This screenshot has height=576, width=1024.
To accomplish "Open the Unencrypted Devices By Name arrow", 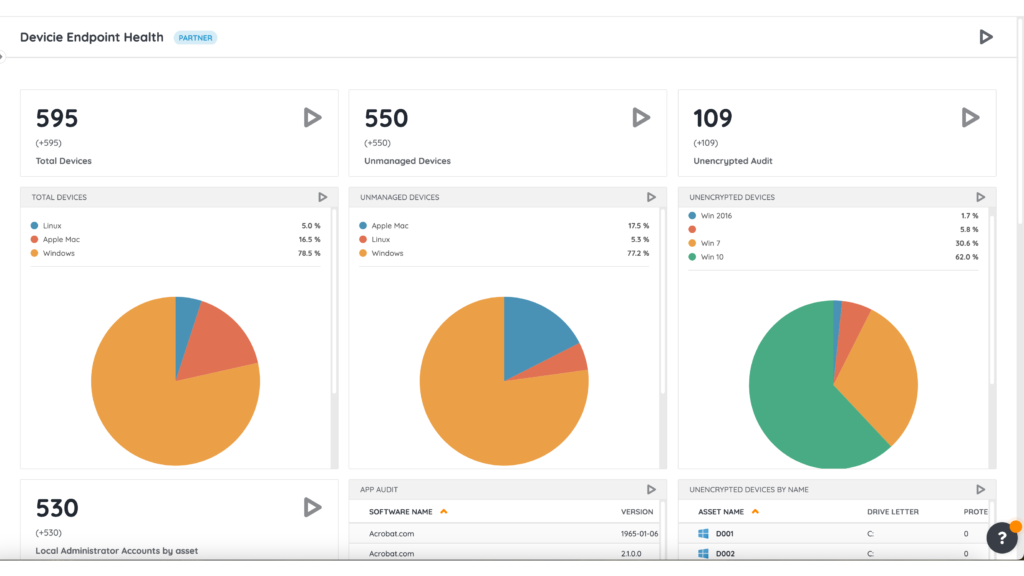I will (980, 489).
